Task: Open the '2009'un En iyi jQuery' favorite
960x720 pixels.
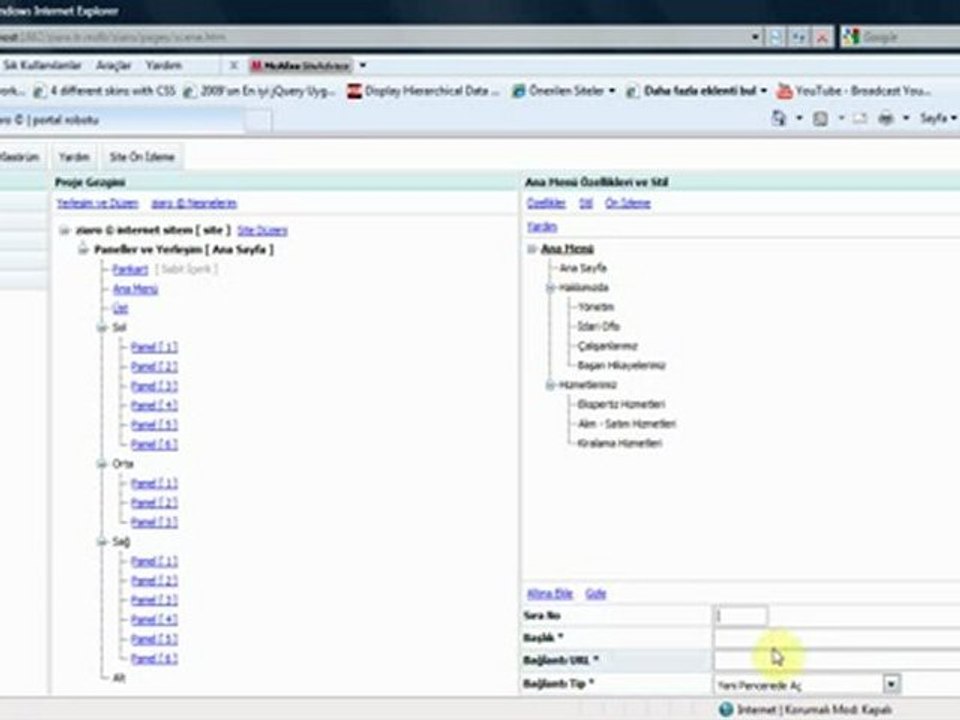Action: (x=260, y=91)
